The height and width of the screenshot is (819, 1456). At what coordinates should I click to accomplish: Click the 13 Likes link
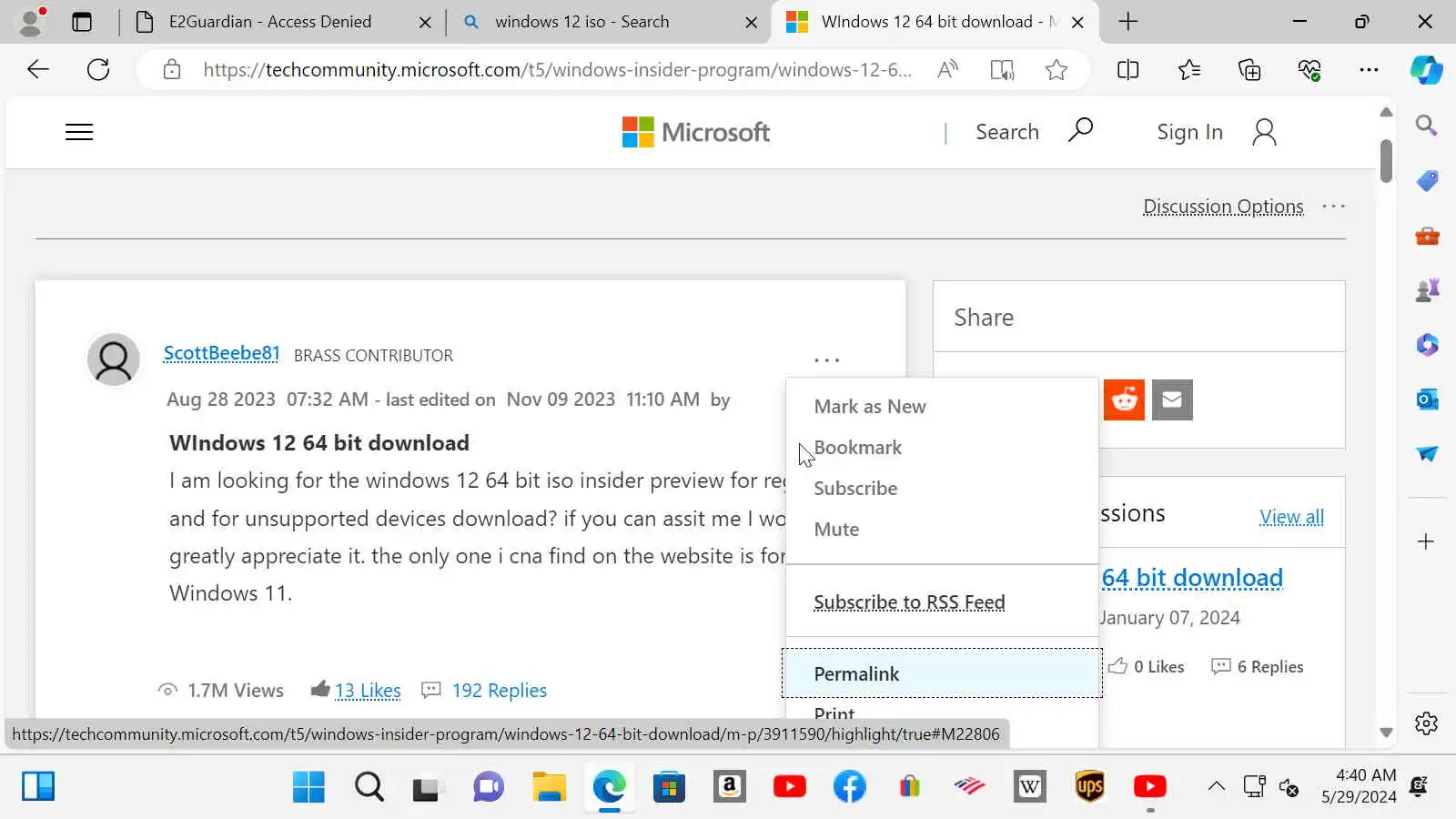[x=368, y=691]
